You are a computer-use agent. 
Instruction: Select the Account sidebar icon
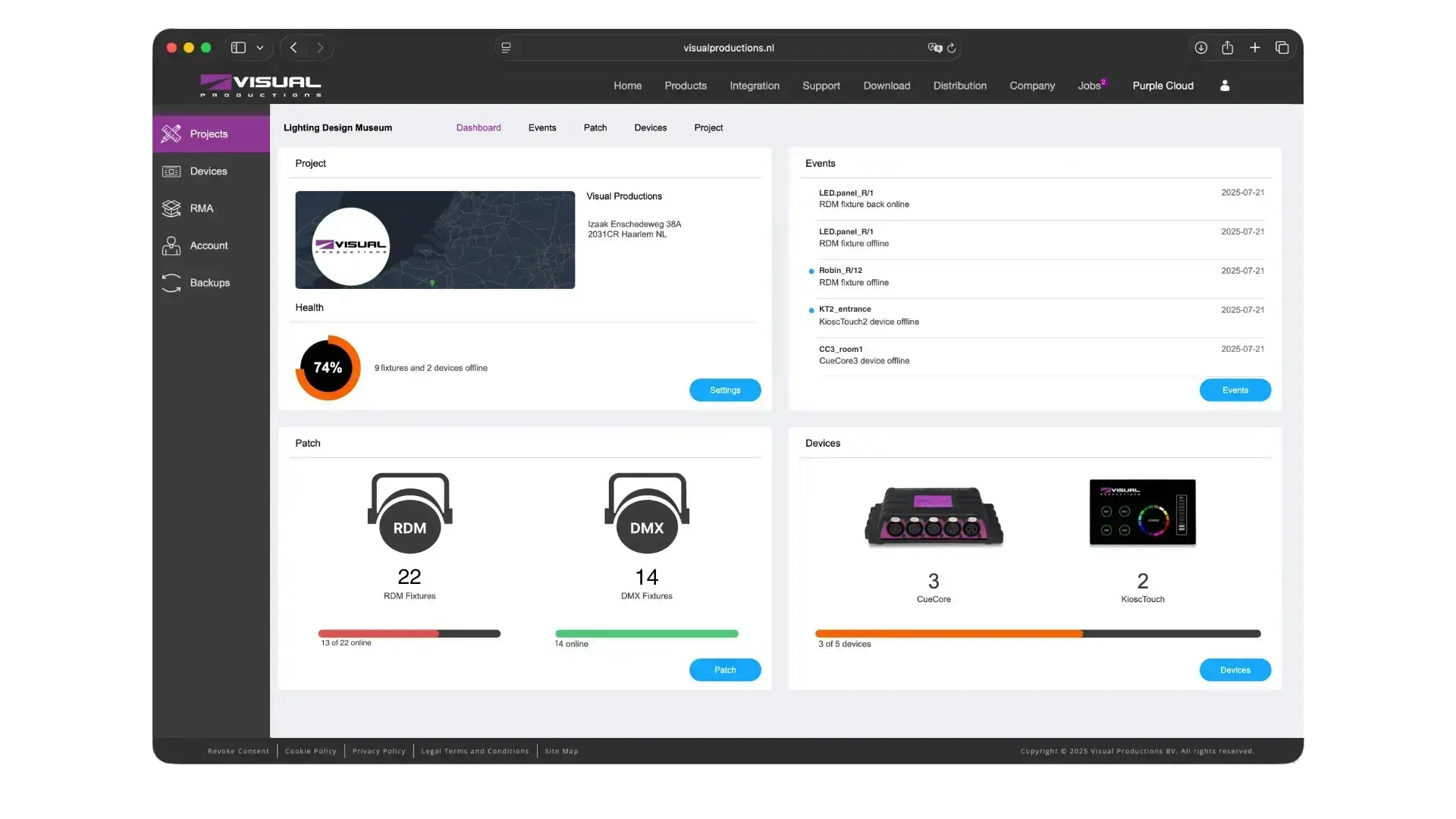pyautogui.click(x=171, y=246)
